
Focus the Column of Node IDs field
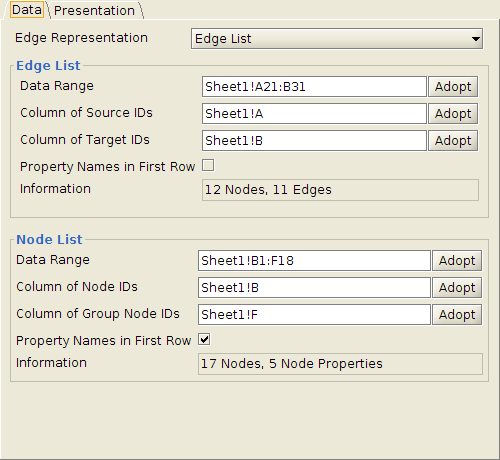pyautogui.click(x=314, y=288)
